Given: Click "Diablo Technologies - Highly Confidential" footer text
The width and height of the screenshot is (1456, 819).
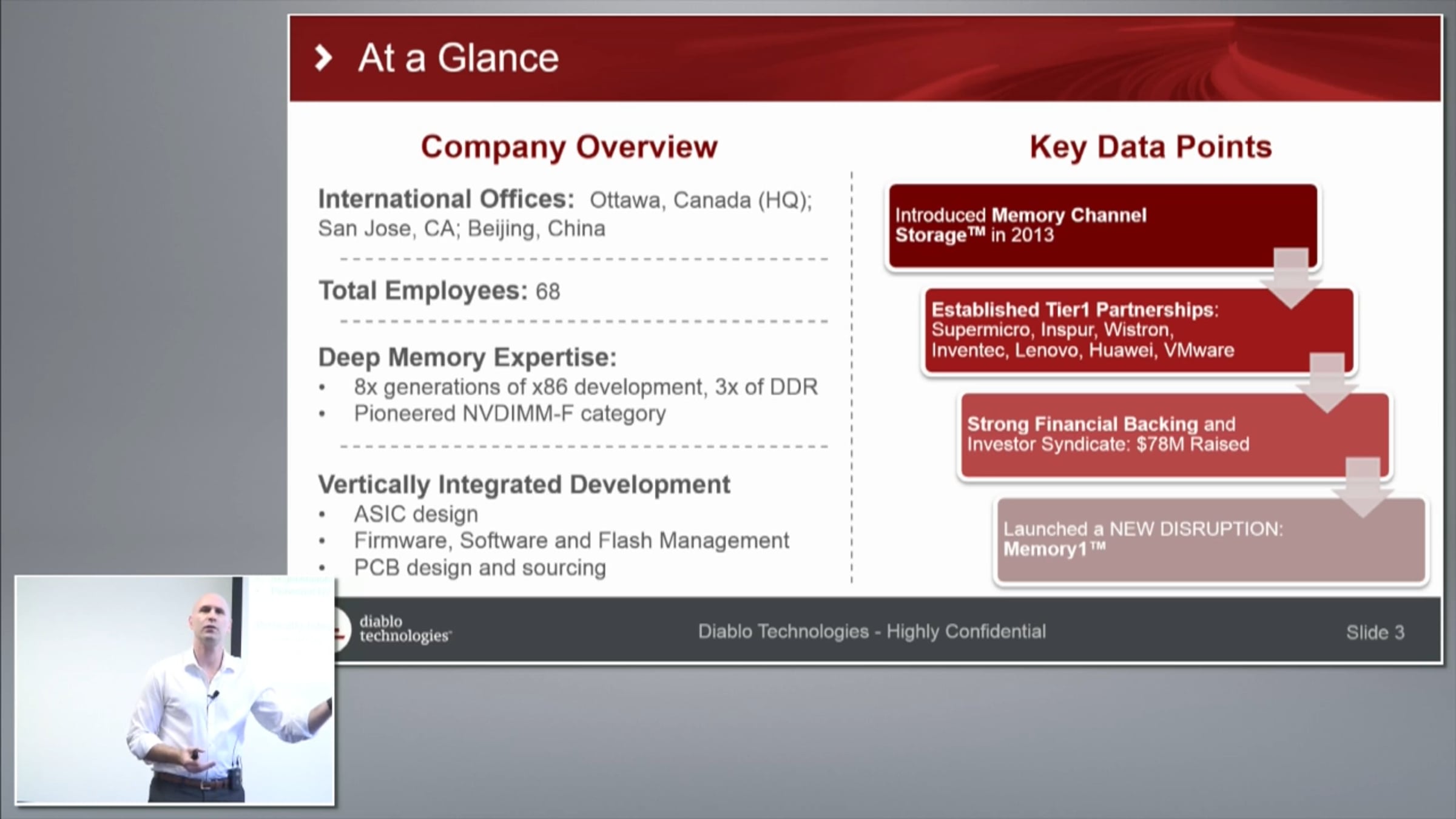Looking at the screenshot, I should pos(872,632).
